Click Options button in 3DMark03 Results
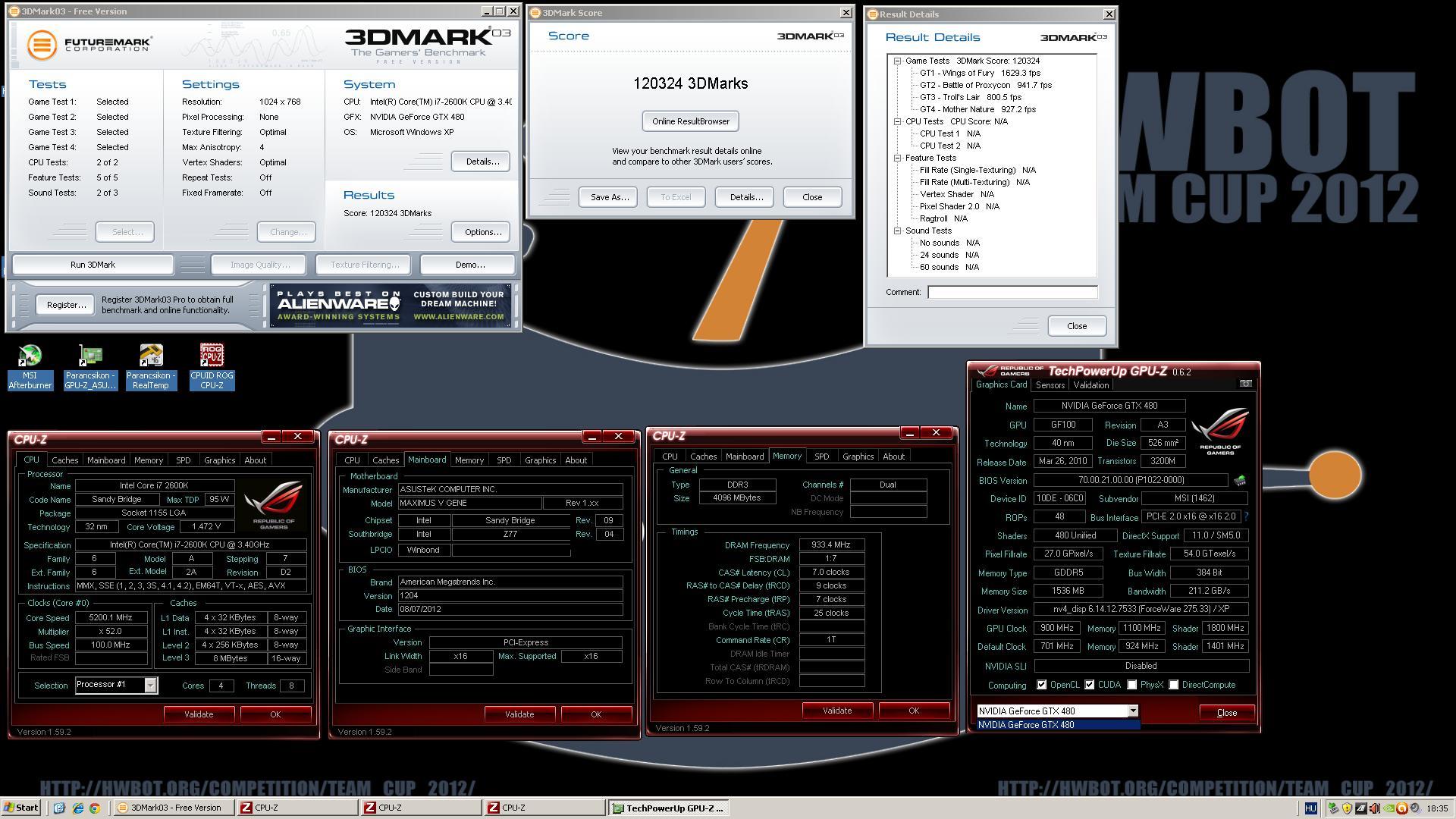 (482, 232)
